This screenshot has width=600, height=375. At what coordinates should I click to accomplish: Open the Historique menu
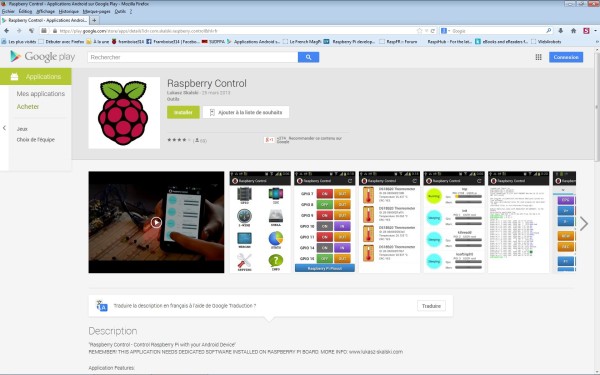point(69,11)
